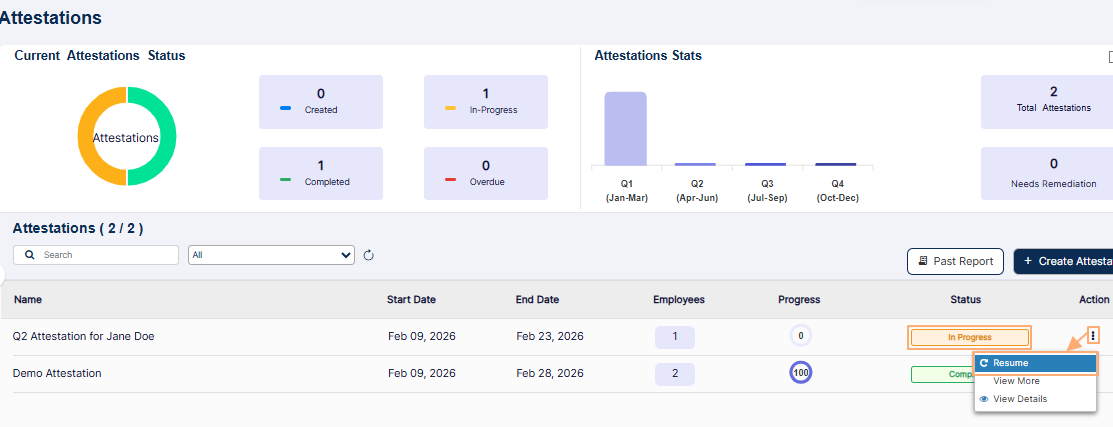
Task: Open the three-dot action menu for Q2 Attestation
Action: (1093, 336)
